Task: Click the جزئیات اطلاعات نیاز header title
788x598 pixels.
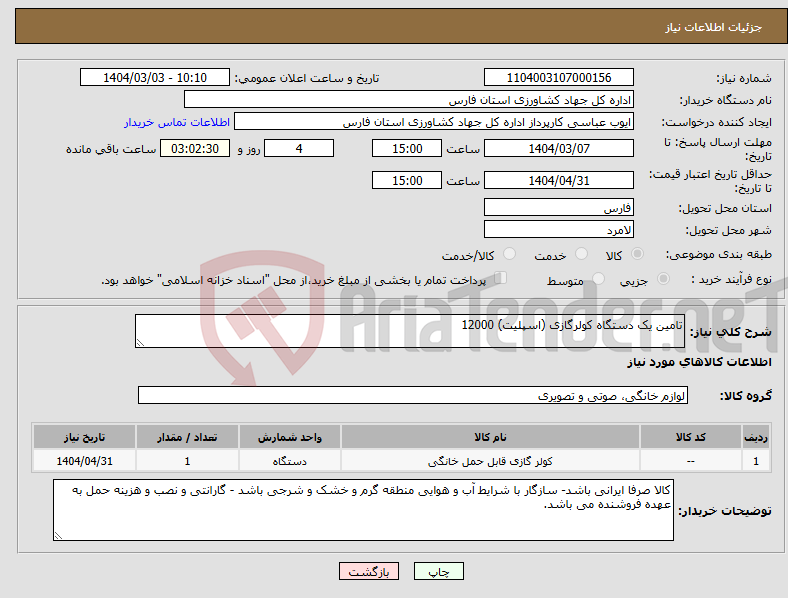Action: [x=714, y=27]
